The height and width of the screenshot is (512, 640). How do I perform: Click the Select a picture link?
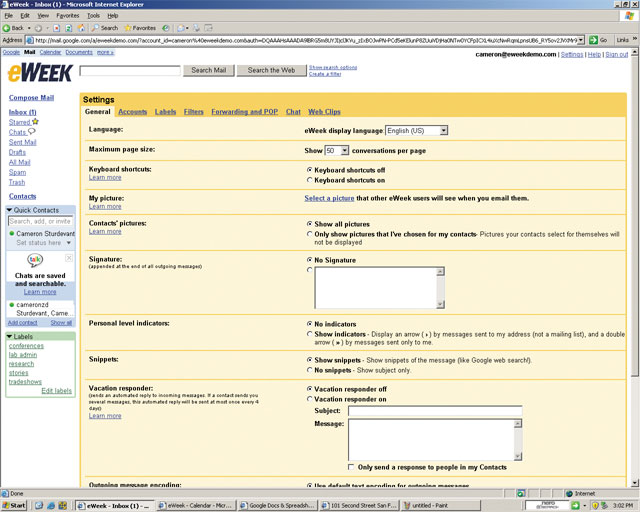point(329,198)
